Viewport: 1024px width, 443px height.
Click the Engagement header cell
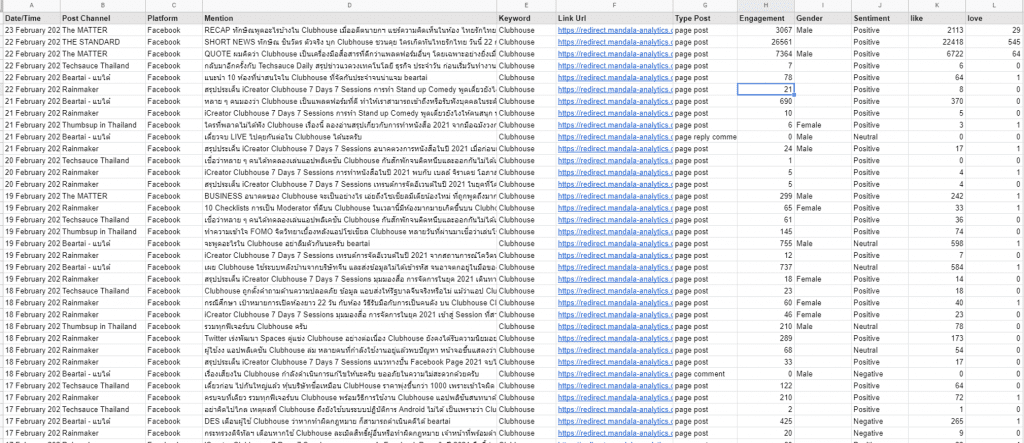point(765,18)
